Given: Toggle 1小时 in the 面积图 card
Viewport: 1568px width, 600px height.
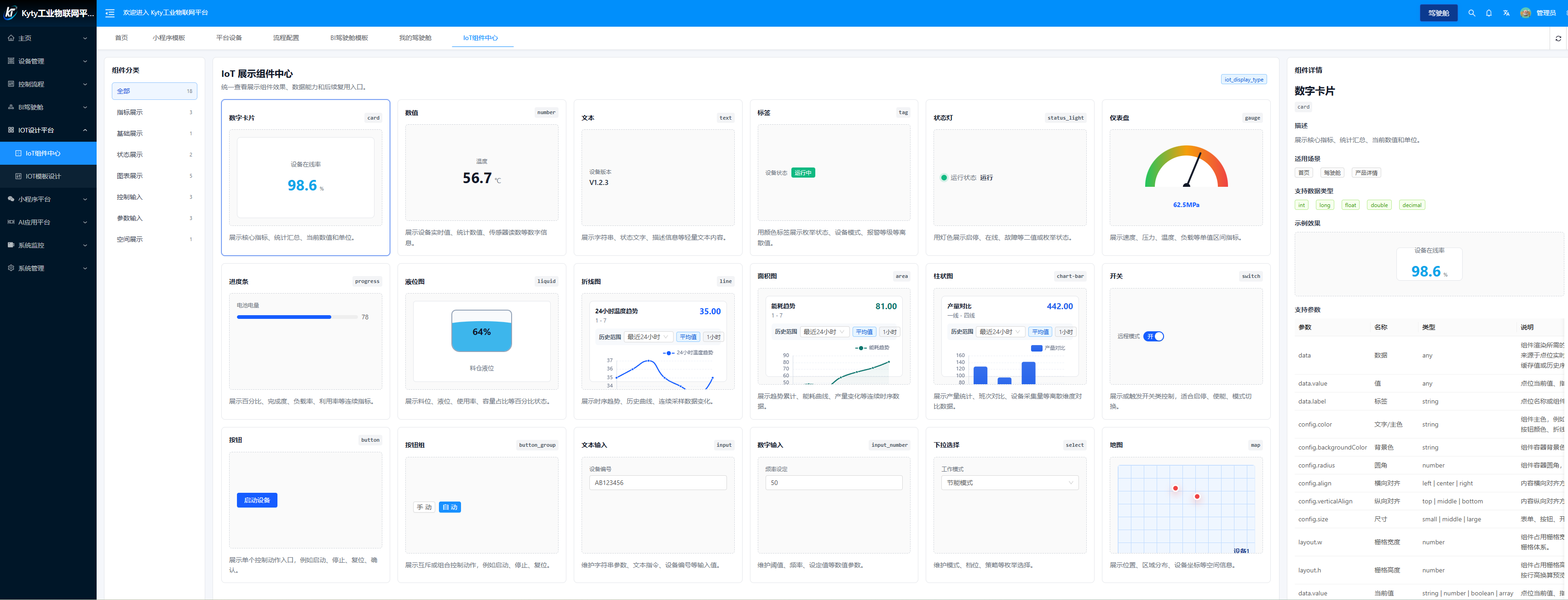Looking at the screenshot, I should point(890,332).
